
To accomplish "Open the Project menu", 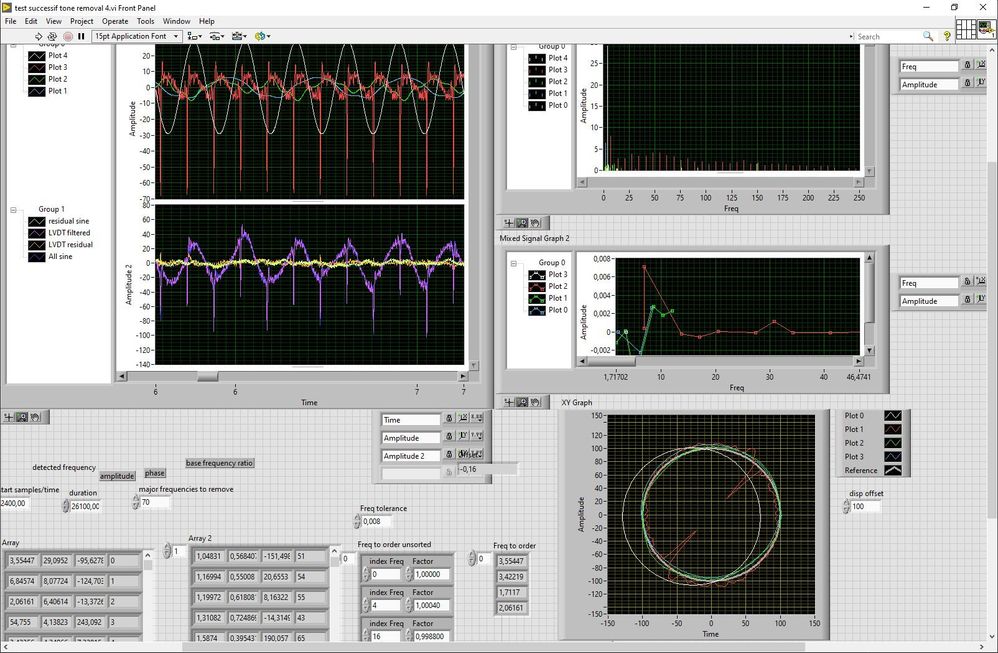I will [x=81, y=21].
